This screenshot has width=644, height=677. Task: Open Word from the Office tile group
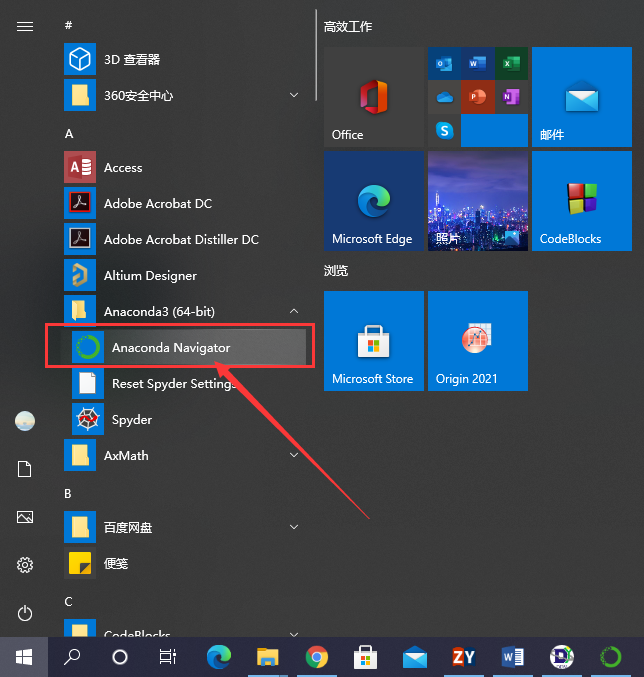pos(477,64)
